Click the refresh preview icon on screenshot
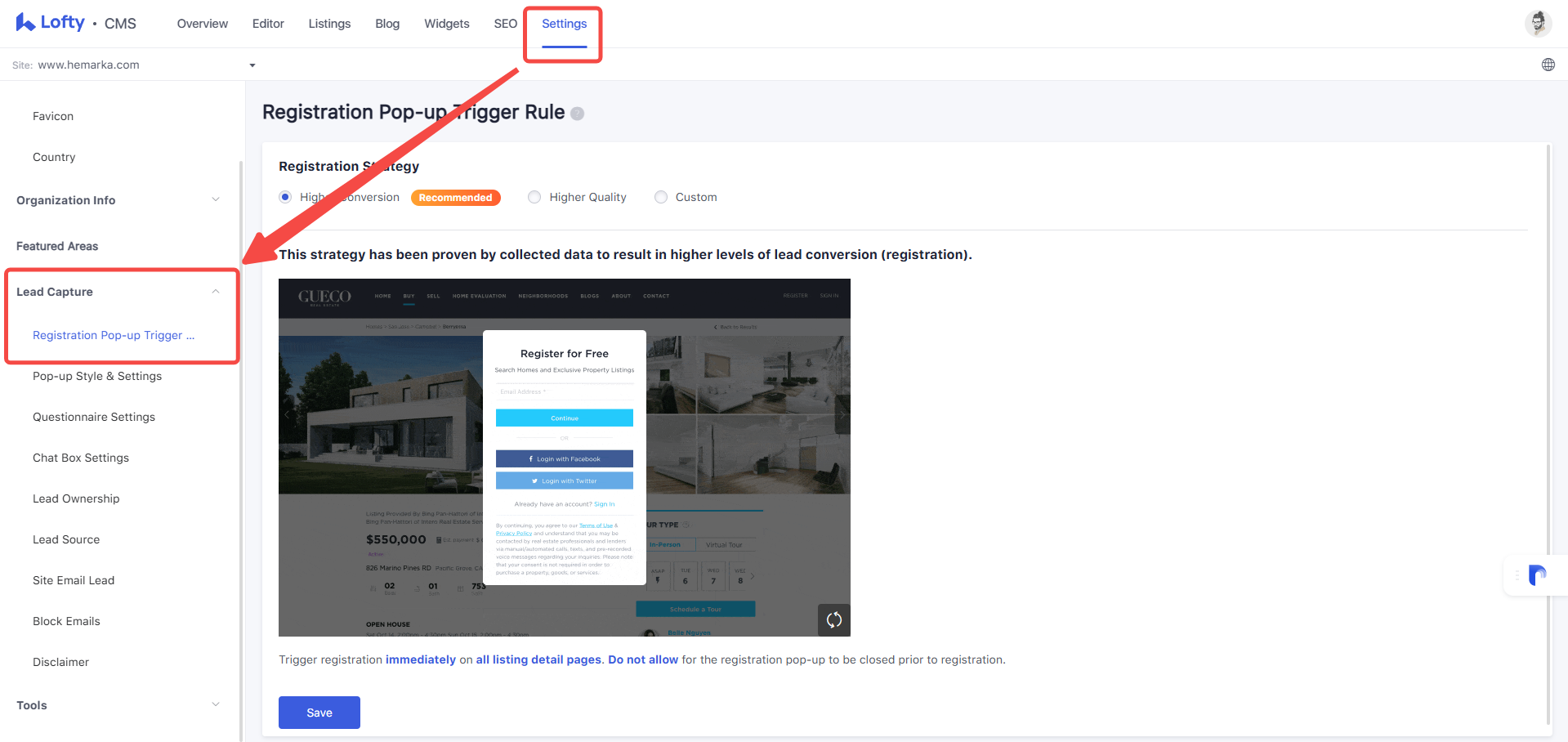The height and width of the screenshot is (742, 1568). pos(833,619)
